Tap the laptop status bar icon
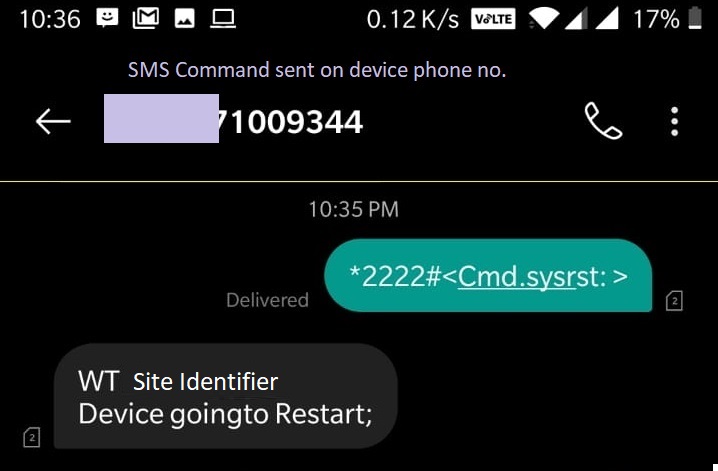 pos(223,19)
